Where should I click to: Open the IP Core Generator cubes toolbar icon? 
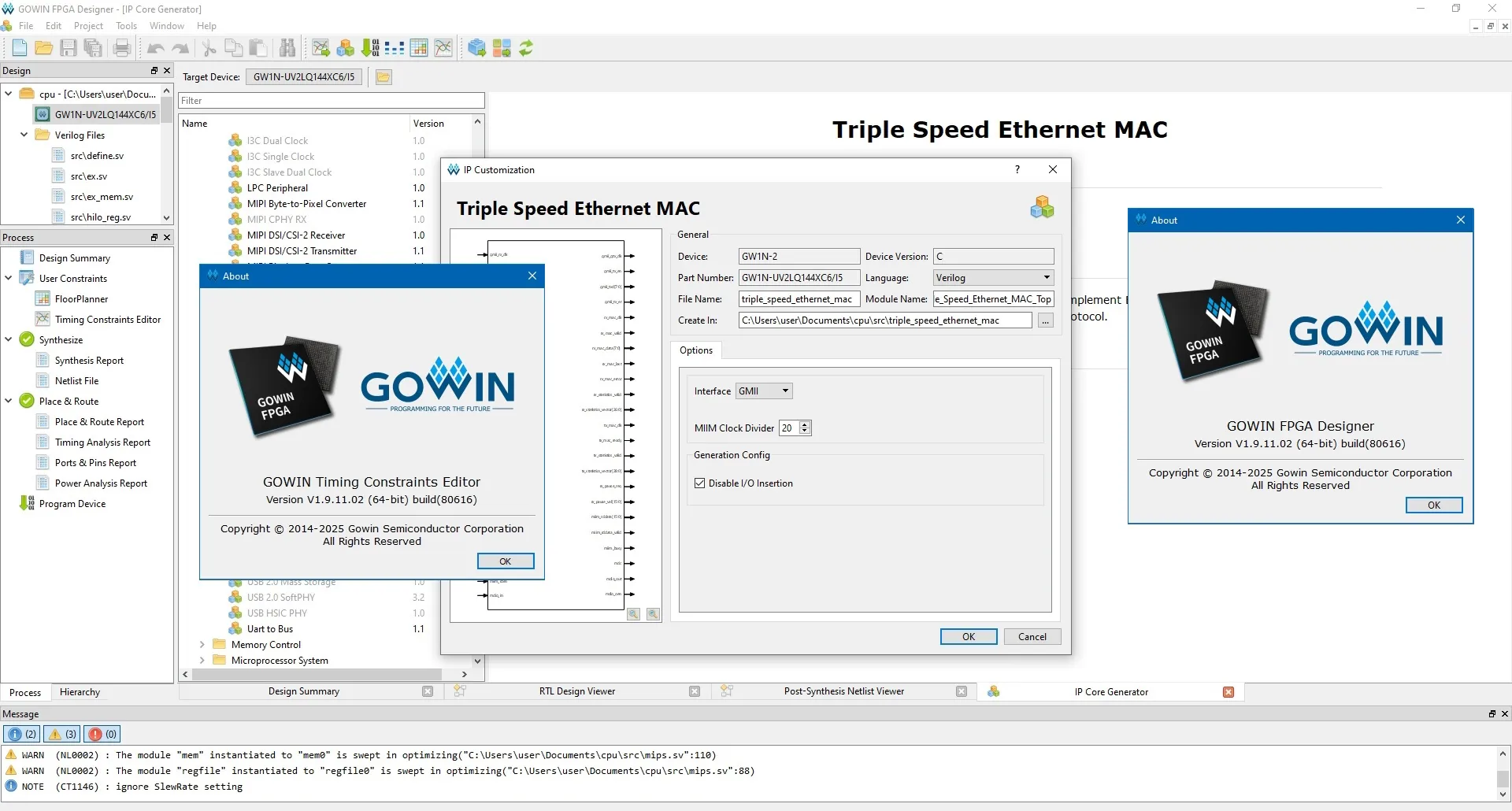pyautogui.click(x=345, y=48)
